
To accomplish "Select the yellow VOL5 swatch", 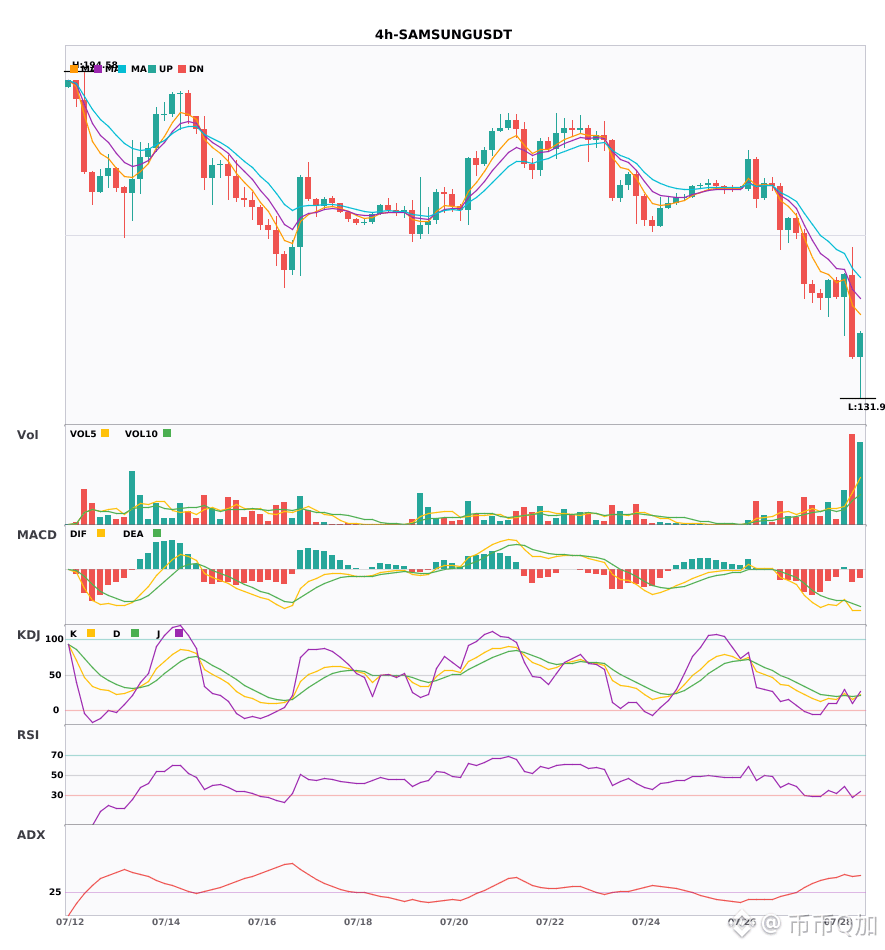I will 105,433.
